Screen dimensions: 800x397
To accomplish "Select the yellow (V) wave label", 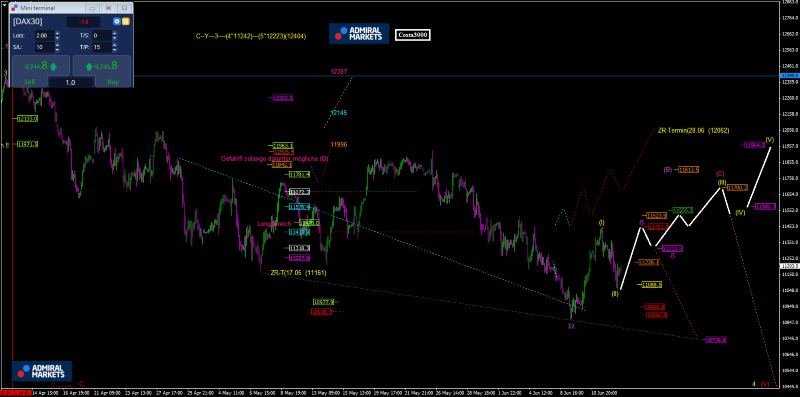I will (x=769, y=140).
